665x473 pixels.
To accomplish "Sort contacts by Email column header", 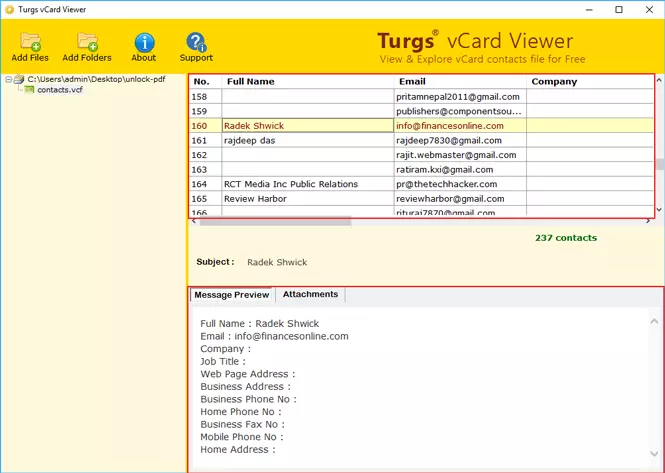I will click(412, 82).
